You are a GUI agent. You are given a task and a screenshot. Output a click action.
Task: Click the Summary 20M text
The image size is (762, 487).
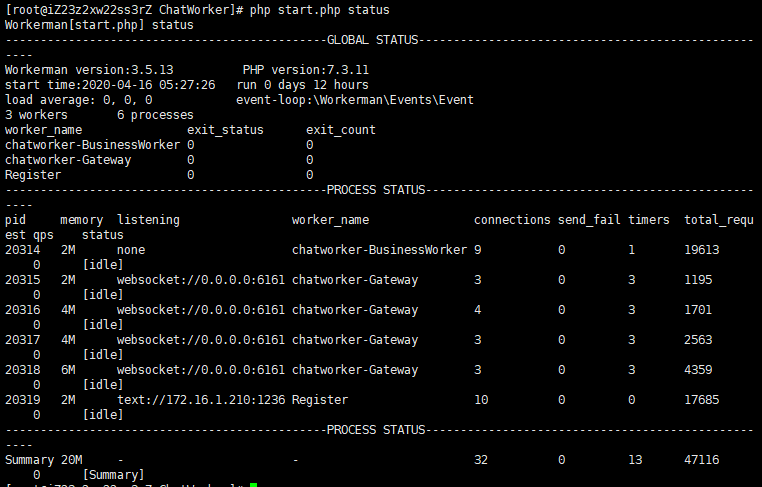coord(44,460)
